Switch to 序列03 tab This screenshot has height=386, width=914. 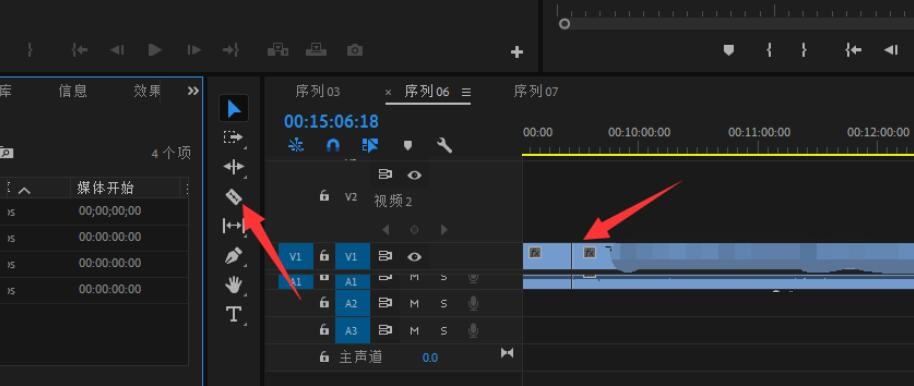(318, 92)
